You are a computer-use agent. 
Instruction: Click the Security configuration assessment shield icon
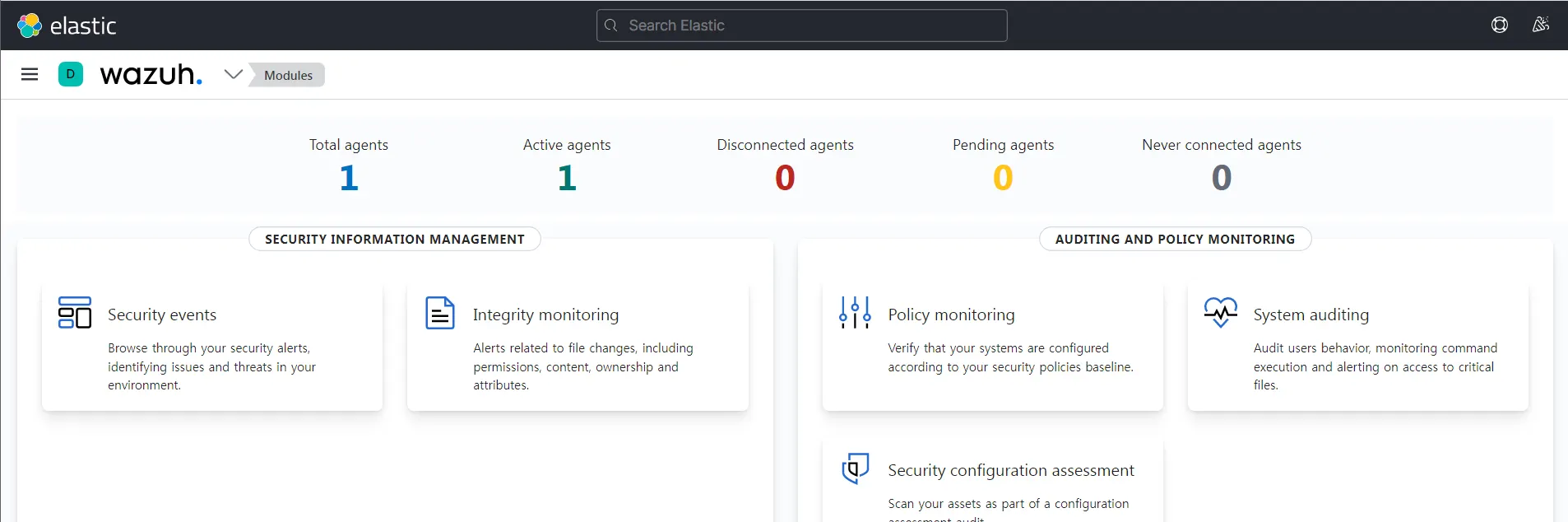855,468
